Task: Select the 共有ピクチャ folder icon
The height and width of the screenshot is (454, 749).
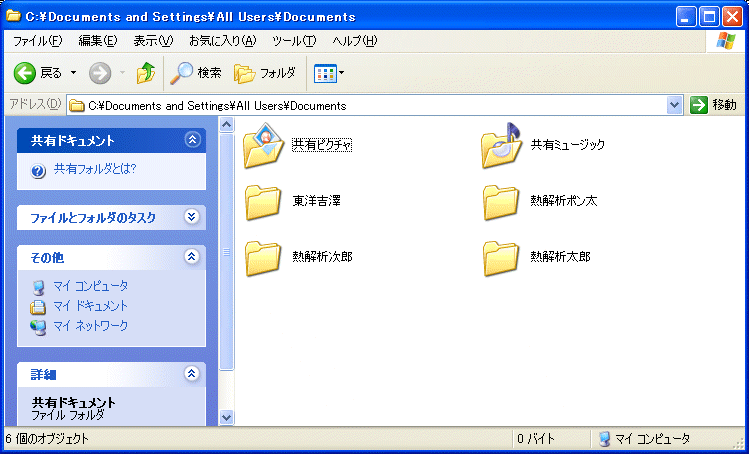Action: (263, 145)
